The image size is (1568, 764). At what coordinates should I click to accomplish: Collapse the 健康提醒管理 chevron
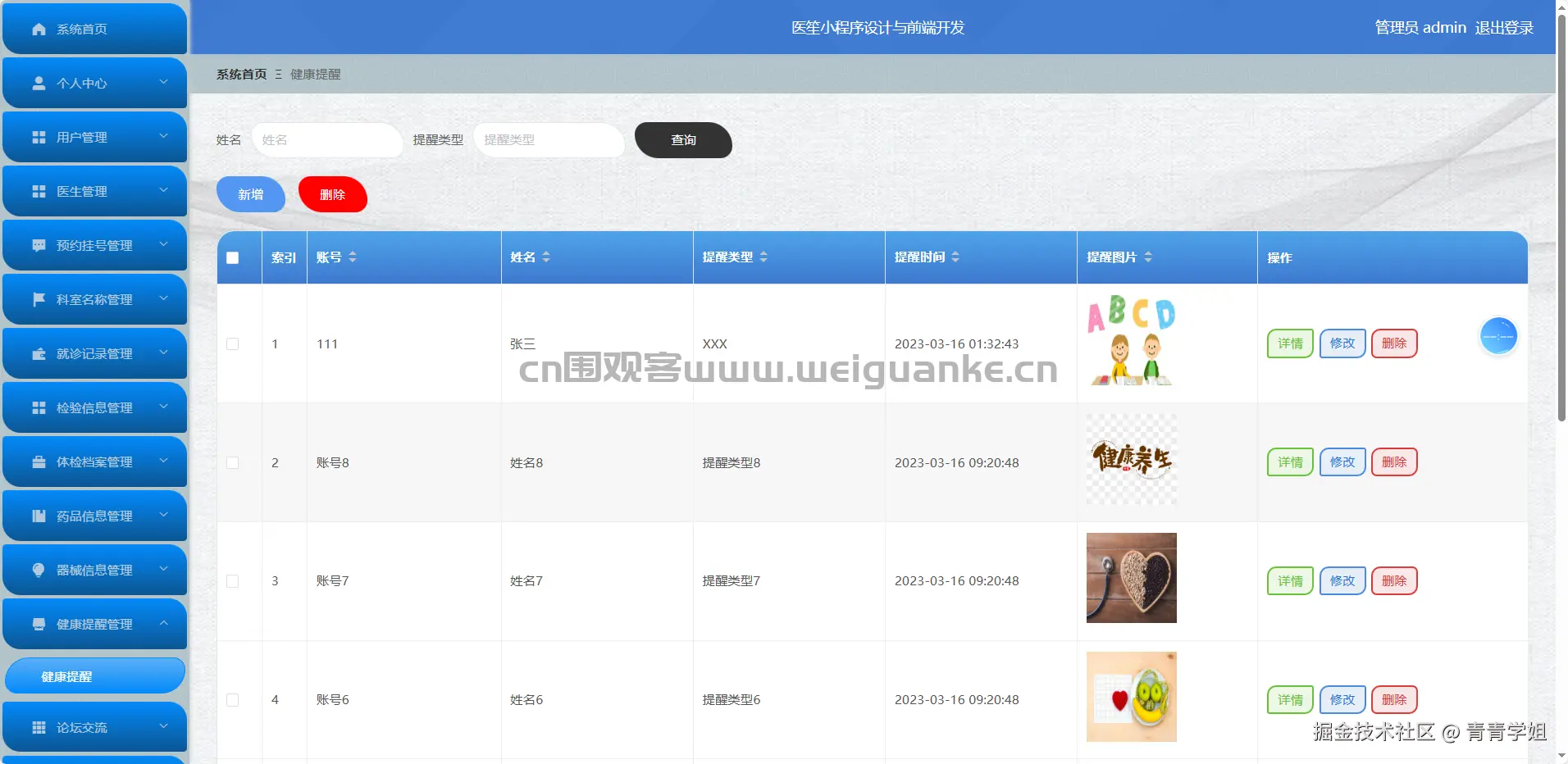(163, 623)
